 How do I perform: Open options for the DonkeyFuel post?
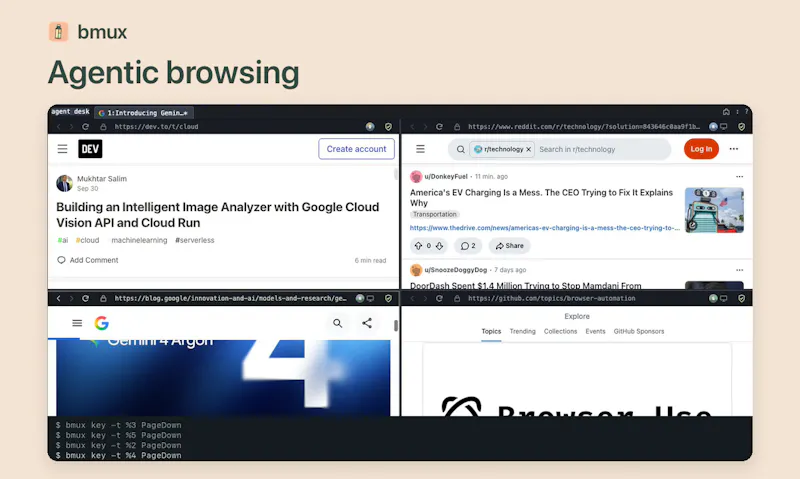click(x=739, y=177)
